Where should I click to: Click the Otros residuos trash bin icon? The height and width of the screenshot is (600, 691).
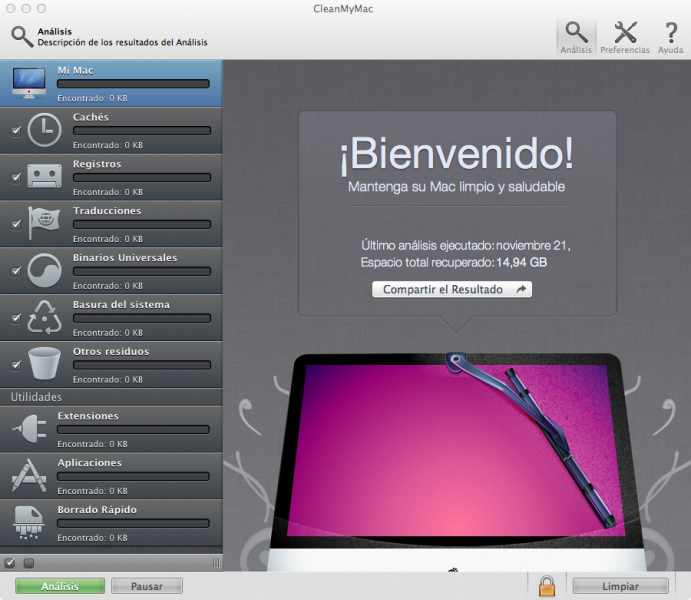click(x=45, y=364)
